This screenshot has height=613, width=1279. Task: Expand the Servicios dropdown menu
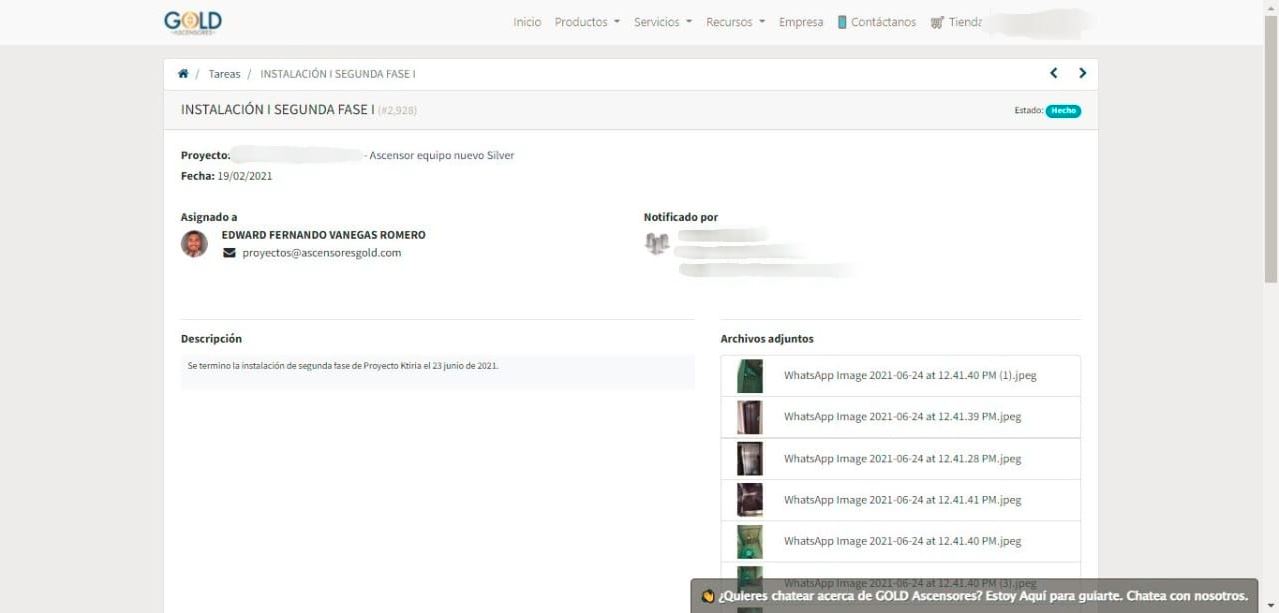point(663,22)
